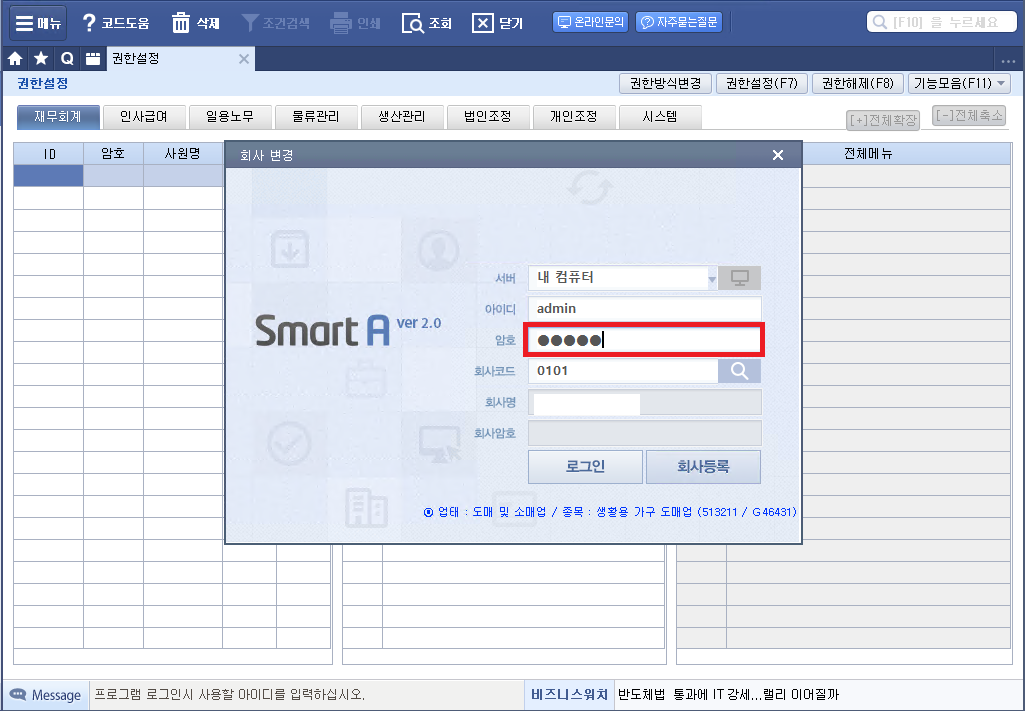Click the 회사등록 button

703,467
